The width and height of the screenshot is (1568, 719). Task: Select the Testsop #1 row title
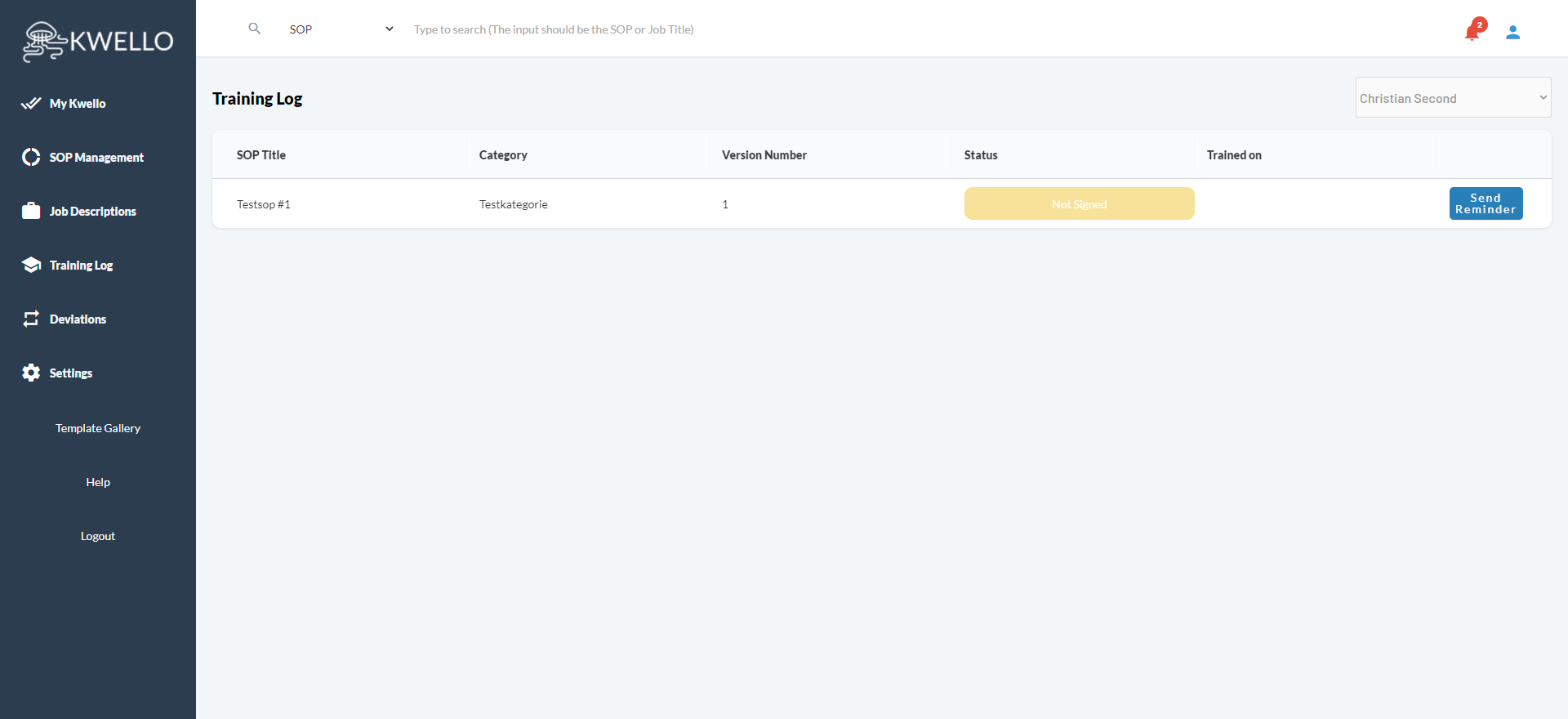tap(264, 204)
